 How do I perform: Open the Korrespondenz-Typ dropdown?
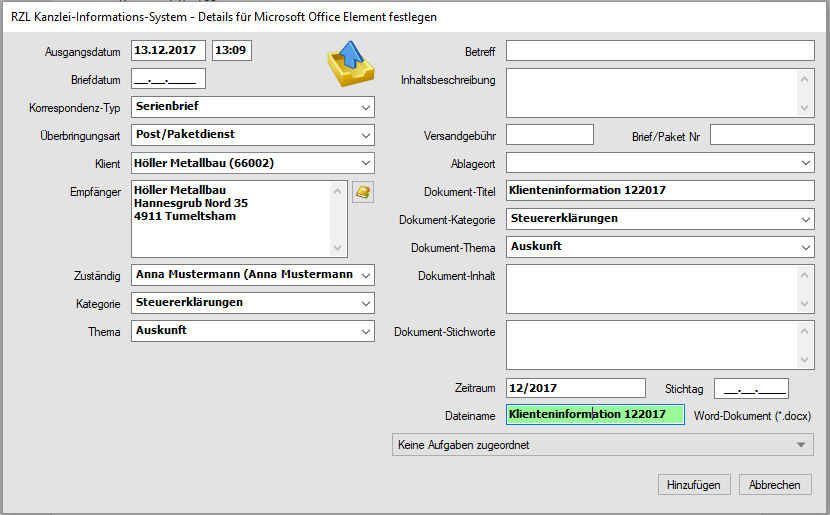[x=365, y=107]
